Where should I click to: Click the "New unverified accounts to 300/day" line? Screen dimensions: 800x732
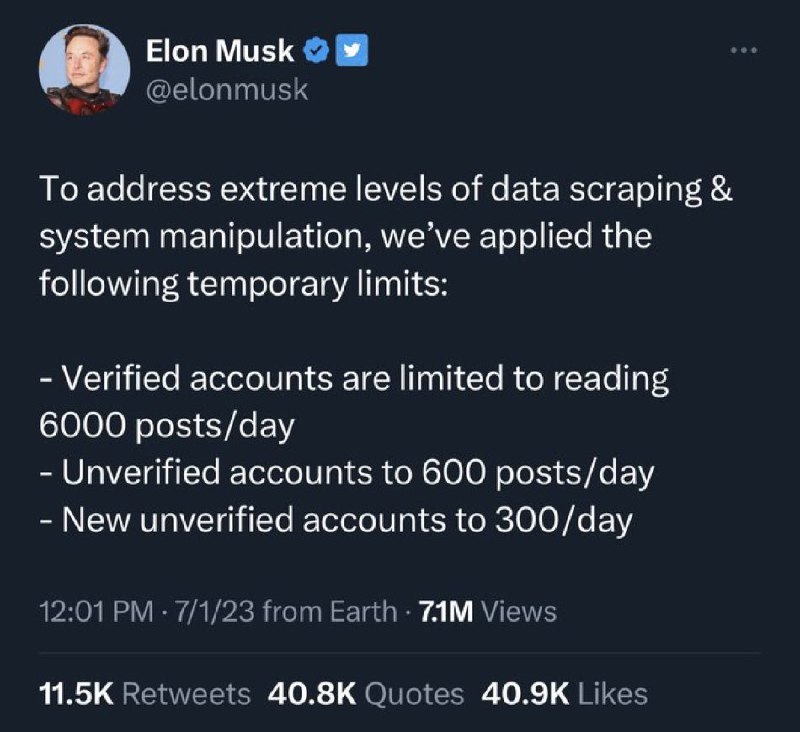(x=336, y=519)
